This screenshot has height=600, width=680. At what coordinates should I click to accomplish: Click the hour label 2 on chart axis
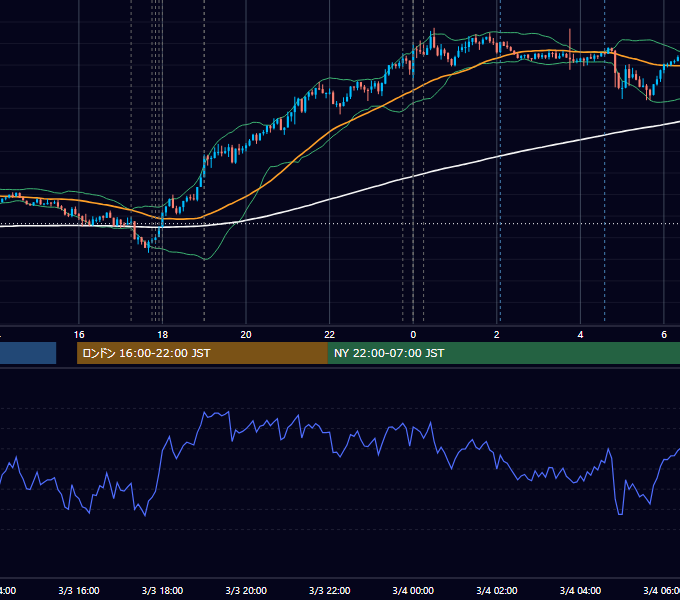click(497, 335)
